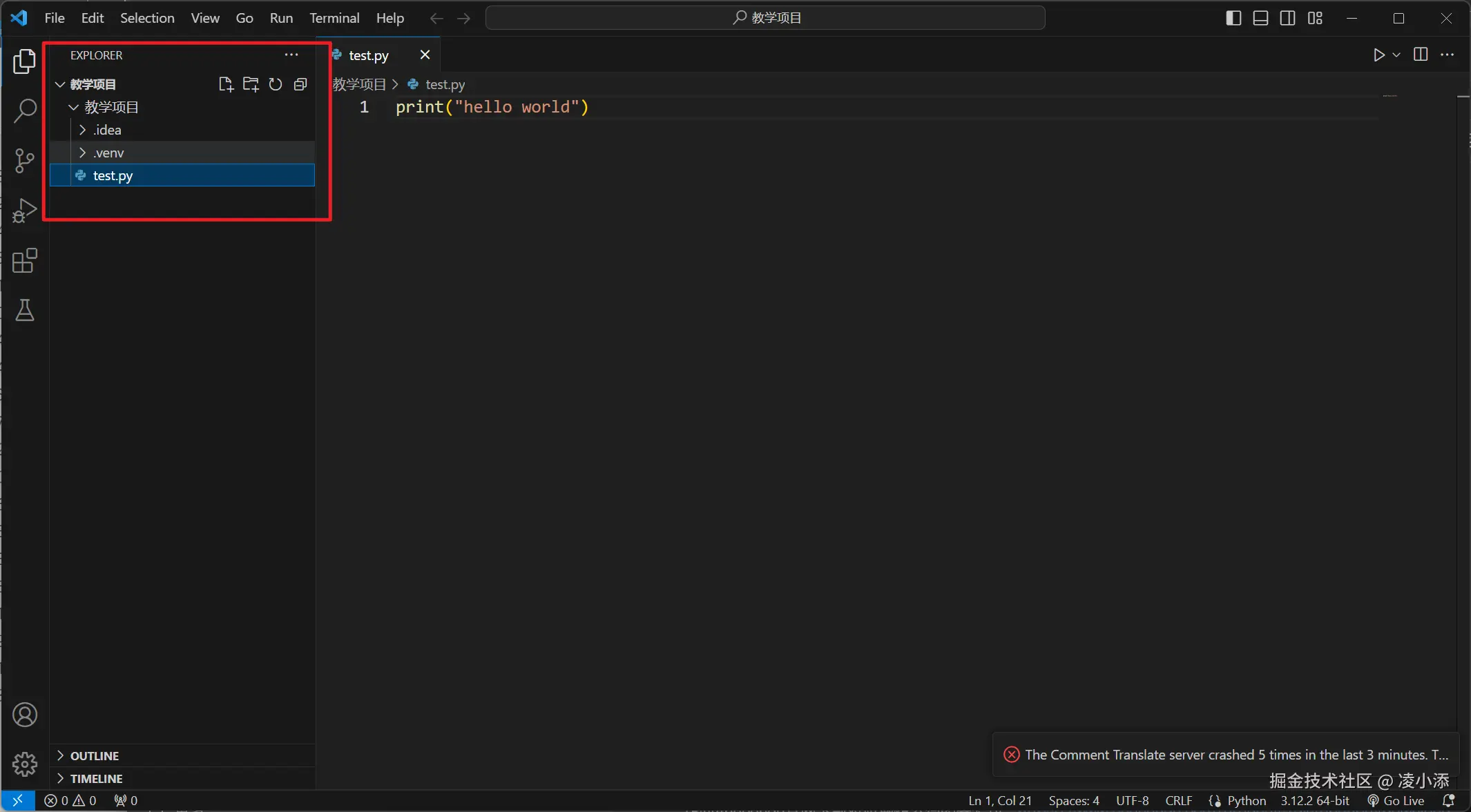Screen dimensions: 1471x812
Task: Refresh the Explorer file tree
Action: coord(276,84)
